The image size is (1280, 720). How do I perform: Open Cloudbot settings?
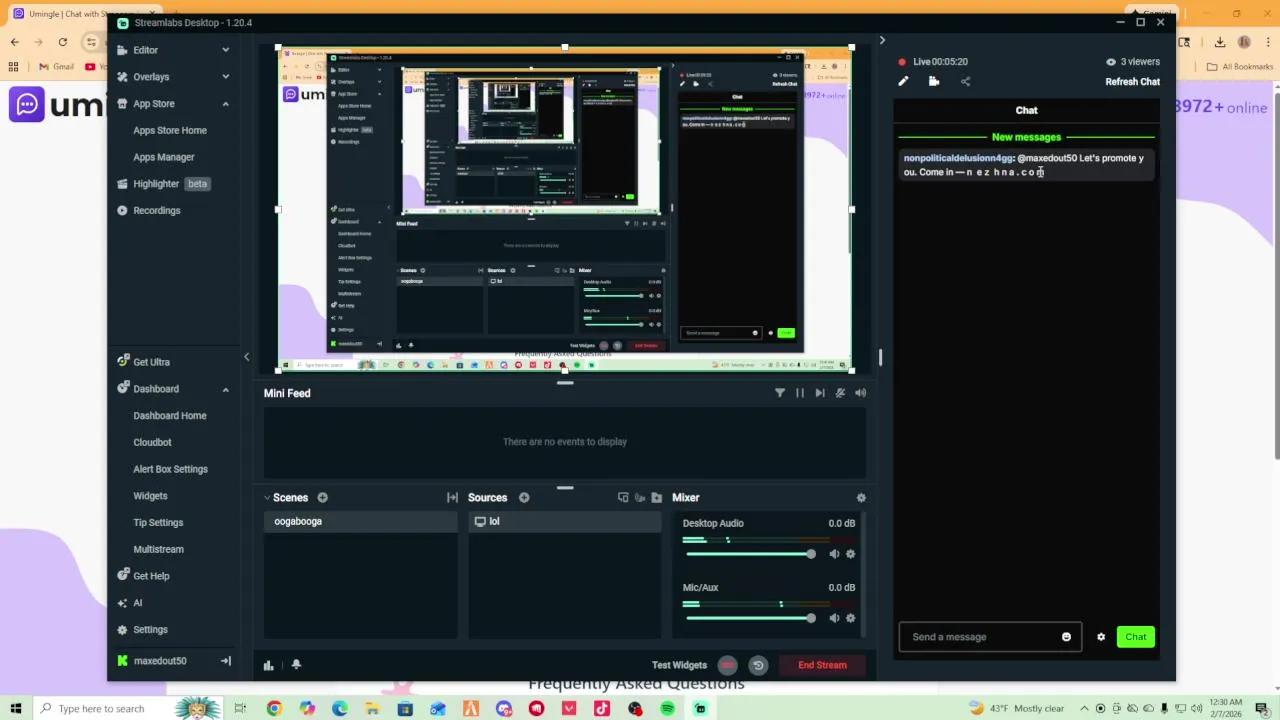coord(152,442)
